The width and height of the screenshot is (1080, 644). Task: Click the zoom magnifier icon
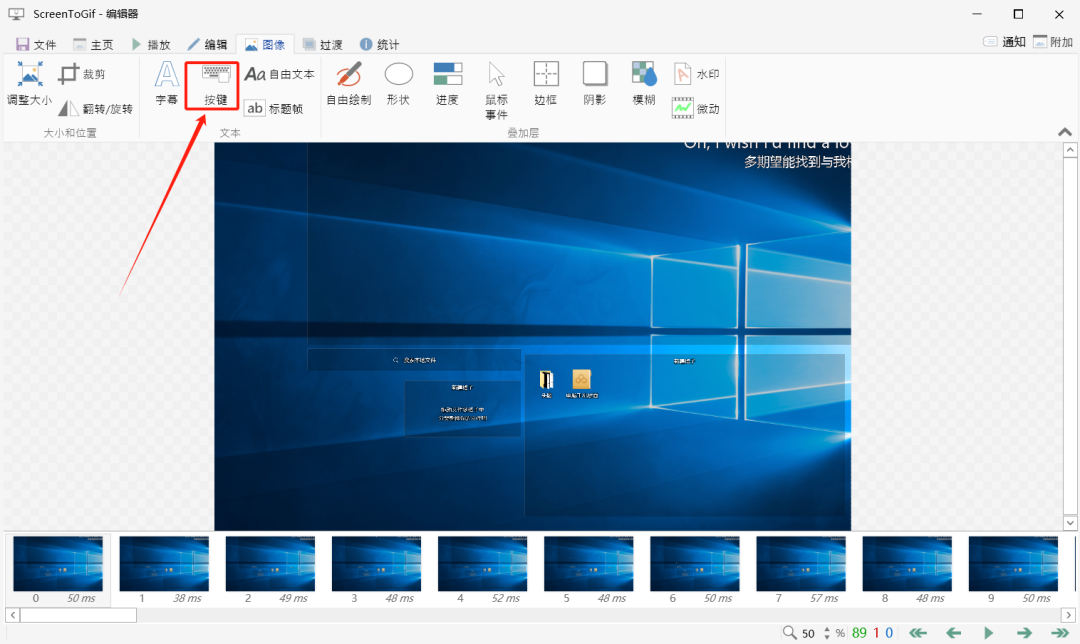coord(789,632)
